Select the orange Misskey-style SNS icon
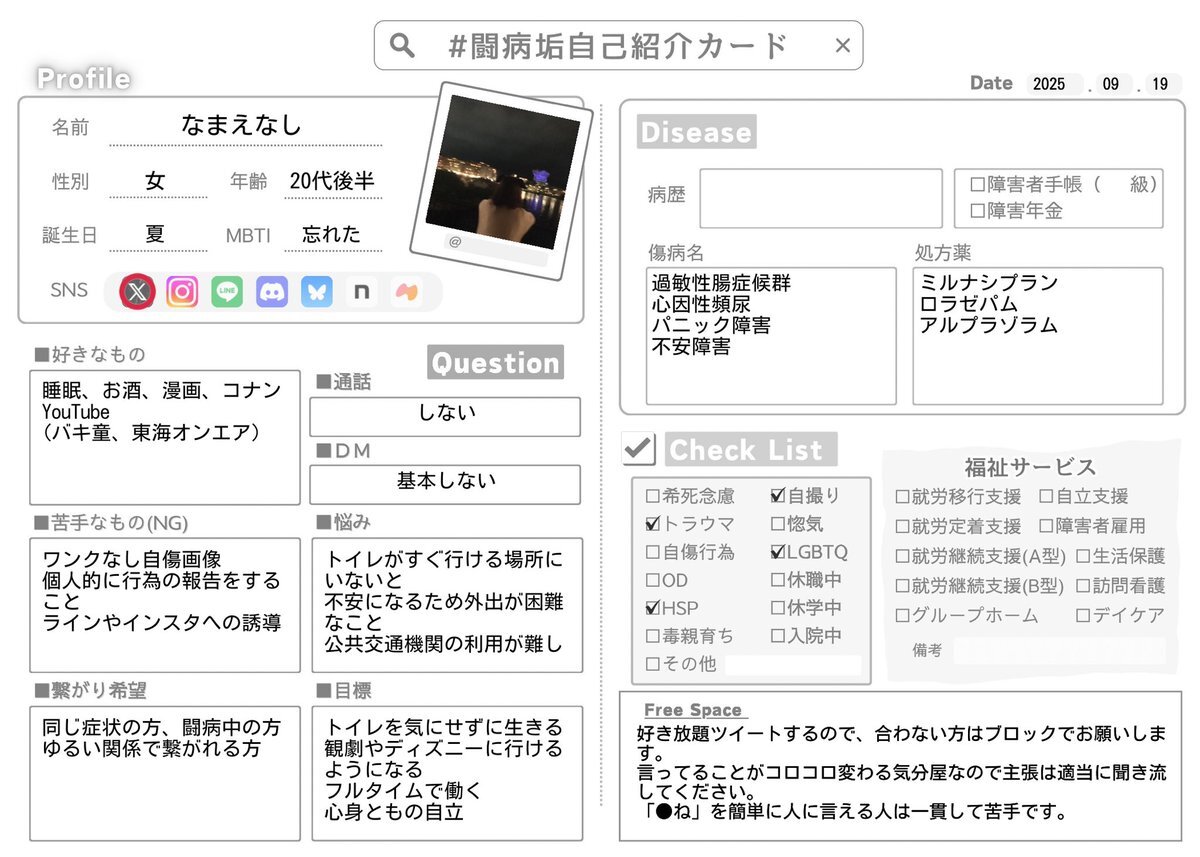 point(406,292)
